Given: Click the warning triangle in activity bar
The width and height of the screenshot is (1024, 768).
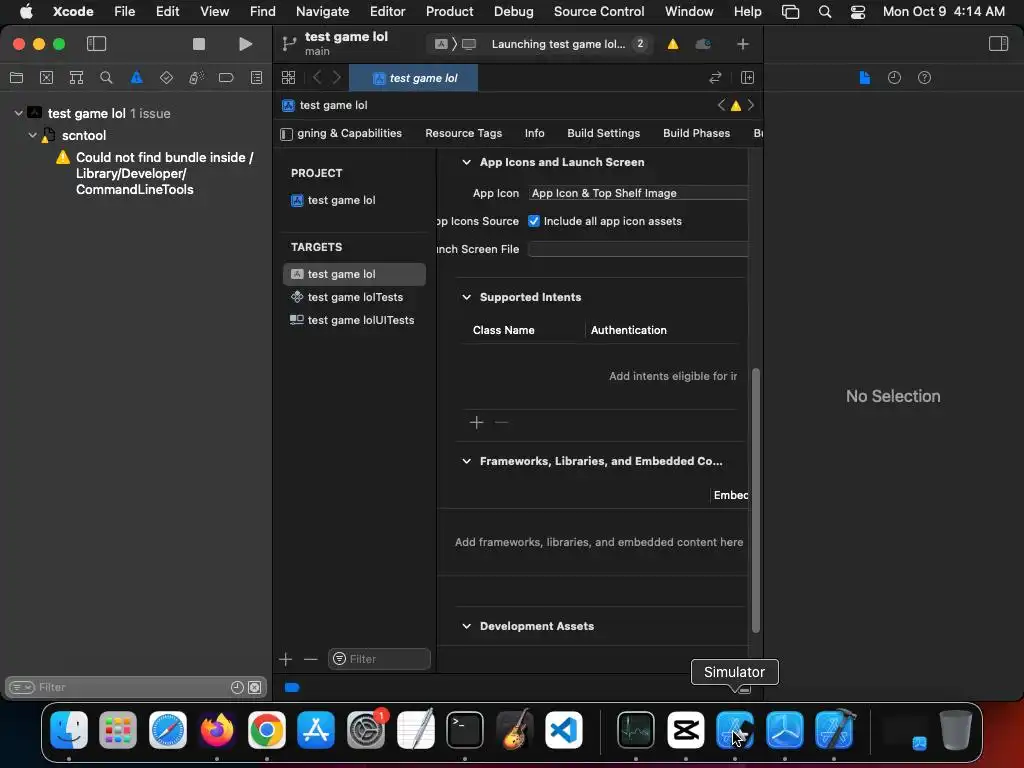Looking at the screenshot, I should tap(673, 44).
